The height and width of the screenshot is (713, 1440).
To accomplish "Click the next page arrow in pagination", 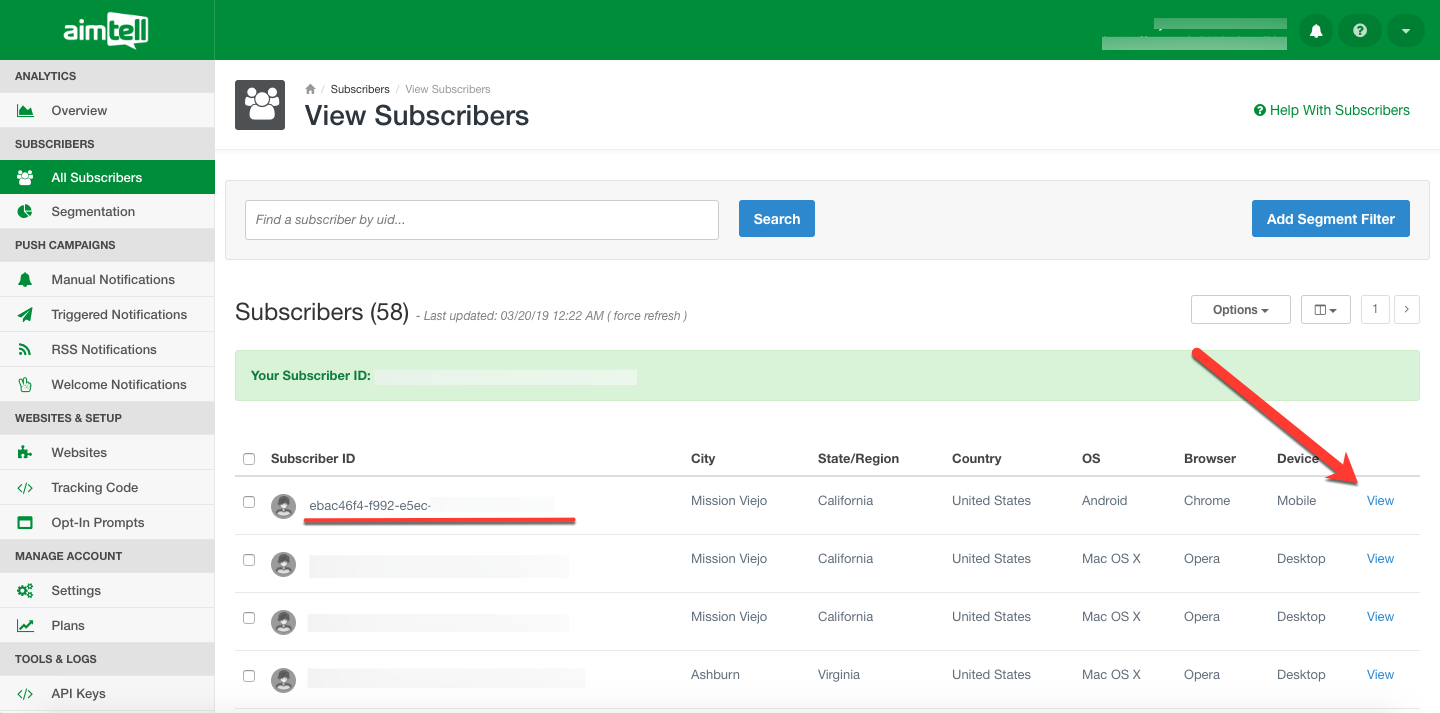I will [x=1406, y=310].
